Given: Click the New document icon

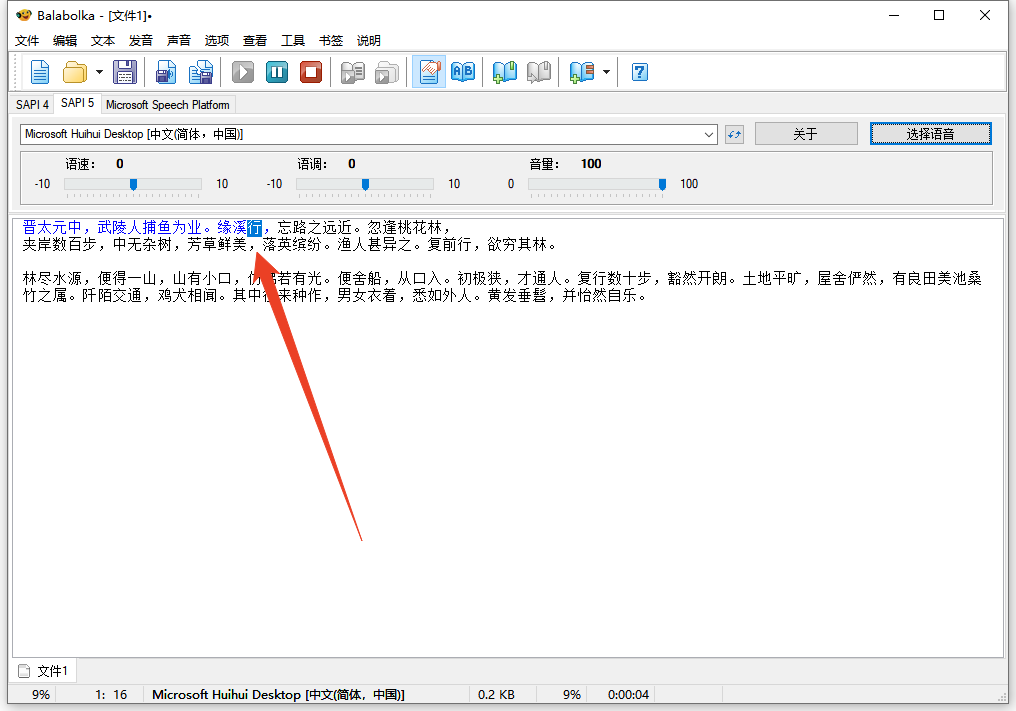Looking at the screenshot, I should click(x=40, y=72).
